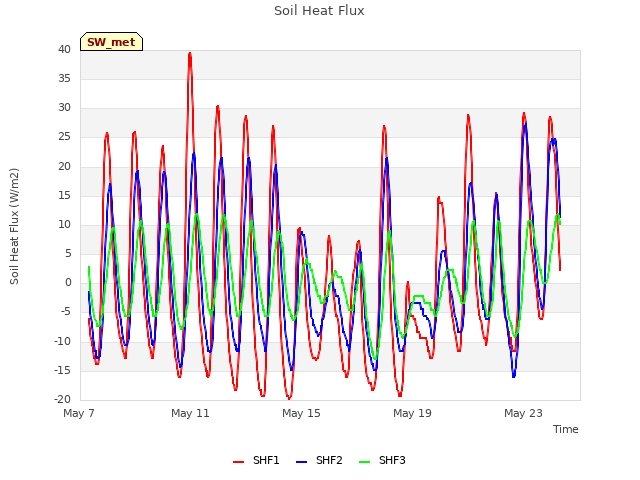This screenshot has width=640, height=480.
Task: Click the 10 y-axis tick label
Action: point(64,224)
